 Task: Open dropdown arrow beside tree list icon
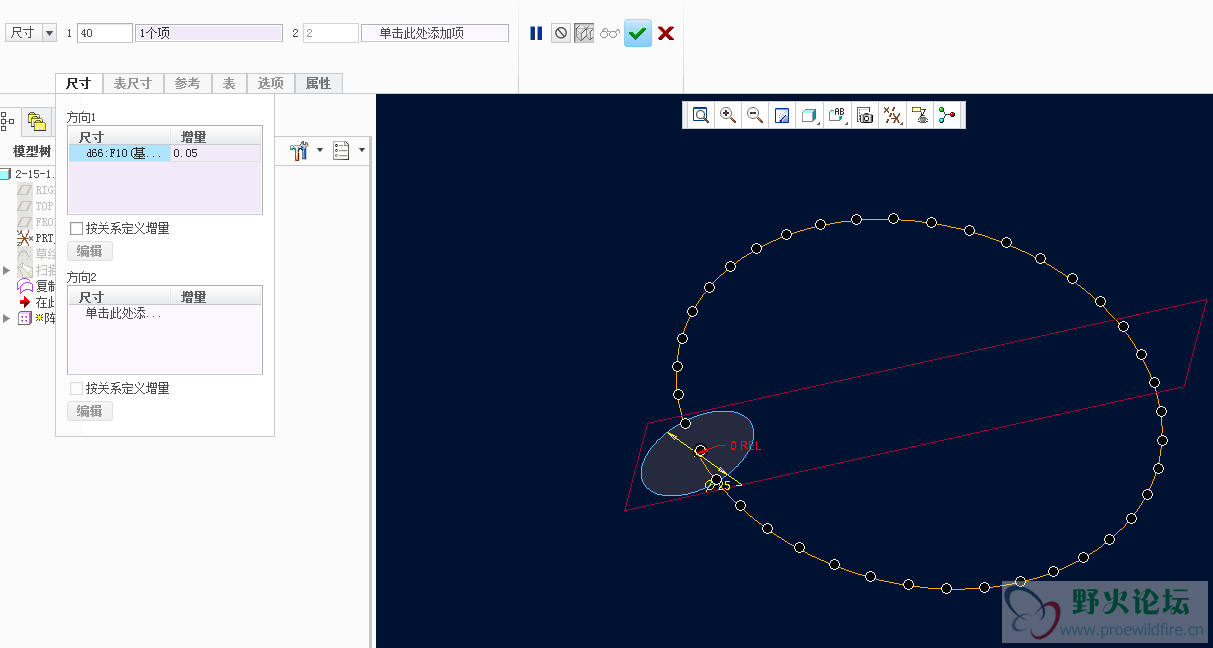361,151
